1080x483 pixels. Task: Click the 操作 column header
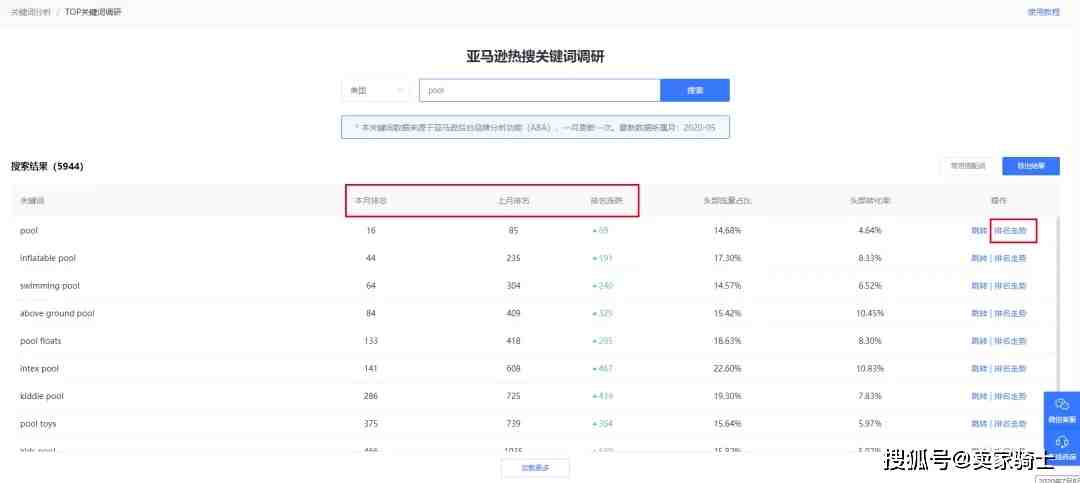pyautogui.click(x=999, y=201)
